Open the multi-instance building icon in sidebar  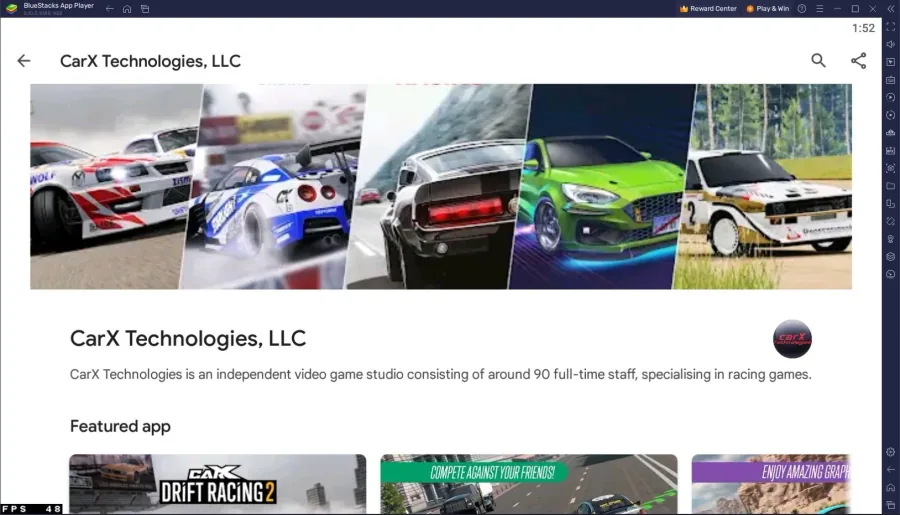pos(890,133)
